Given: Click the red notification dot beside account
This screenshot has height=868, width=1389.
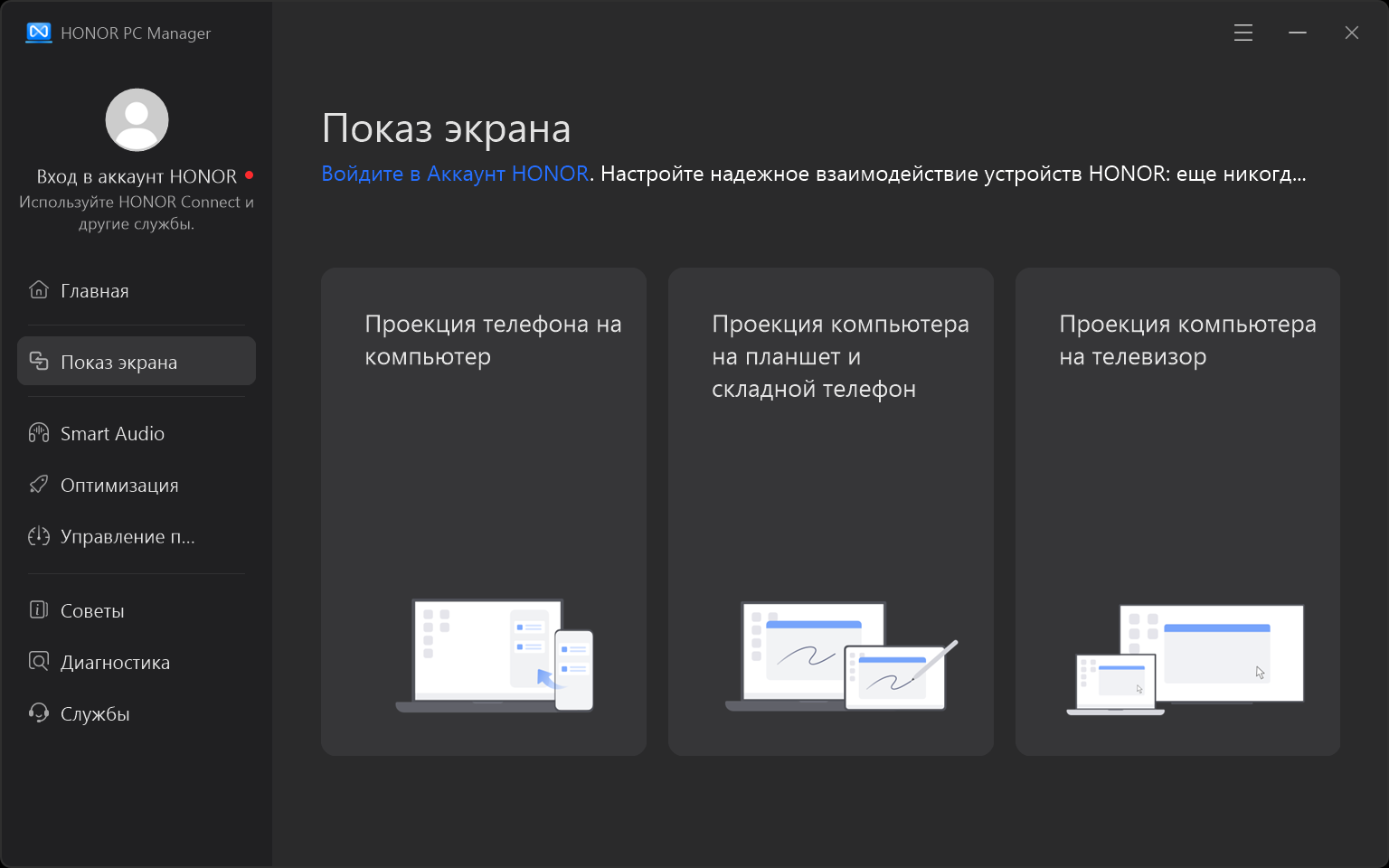Looking at the screenshot, I should point(249,175).
